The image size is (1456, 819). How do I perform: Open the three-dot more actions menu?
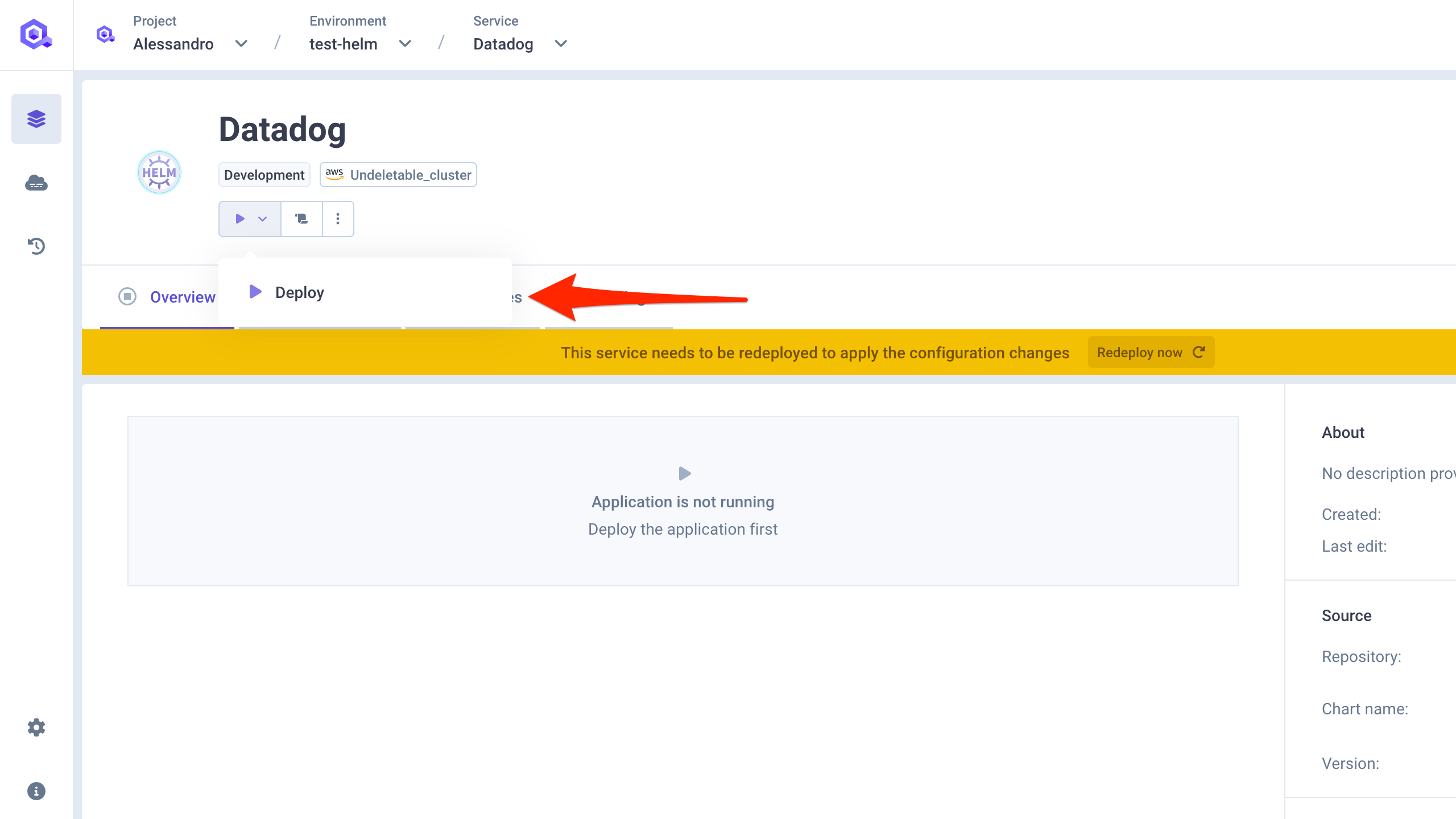pyautogui.click(x=338, y=219)
